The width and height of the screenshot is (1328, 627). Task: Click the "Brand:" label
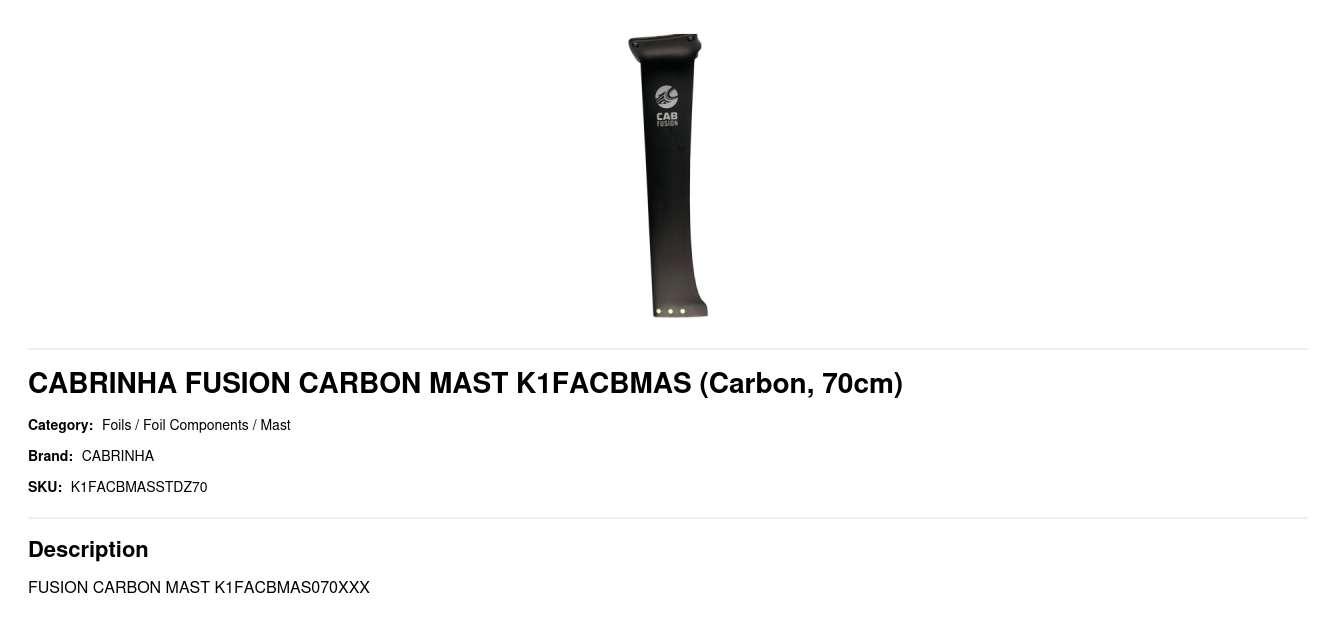click(x=50, y=456)
